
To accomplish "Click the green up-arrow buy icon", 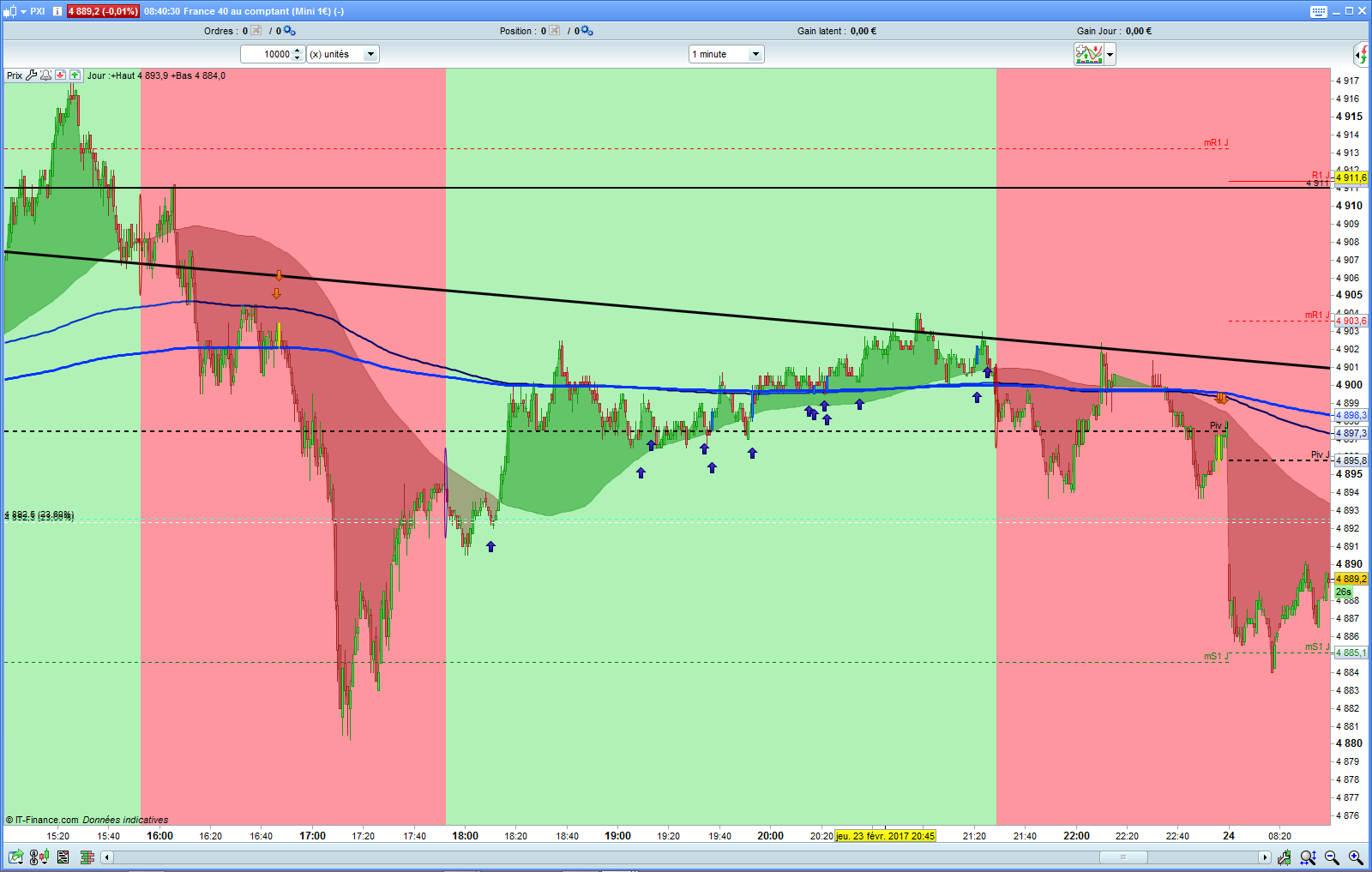I will (75, 75).
